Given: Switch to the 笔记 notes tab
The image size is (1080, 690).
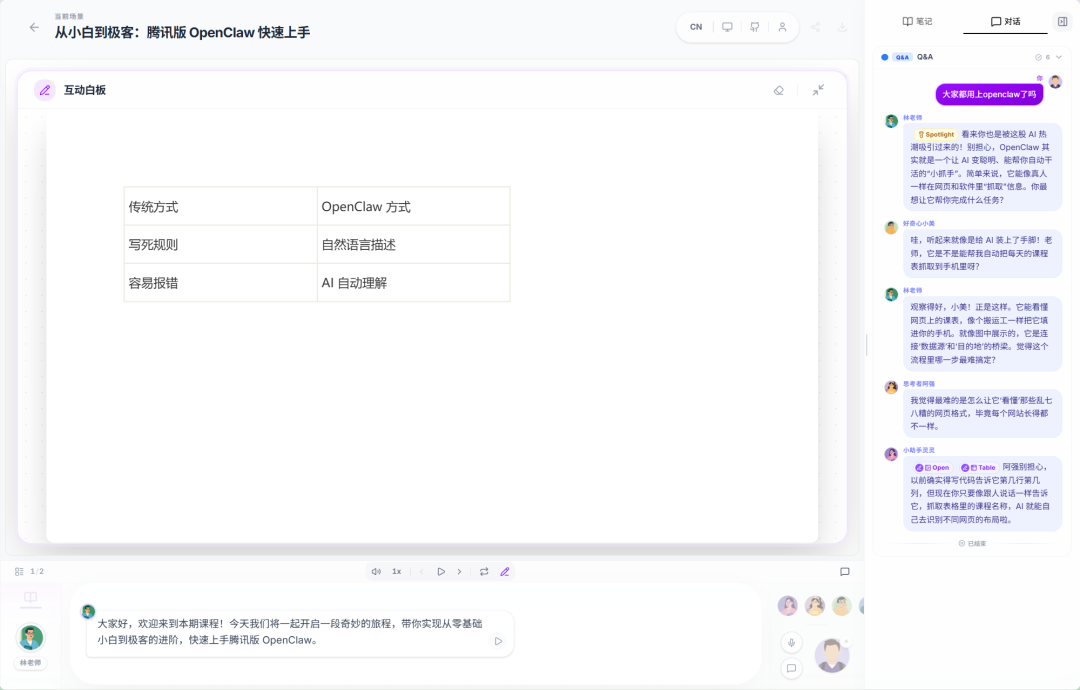Looking at the screenshot, I should coord(917,21).
